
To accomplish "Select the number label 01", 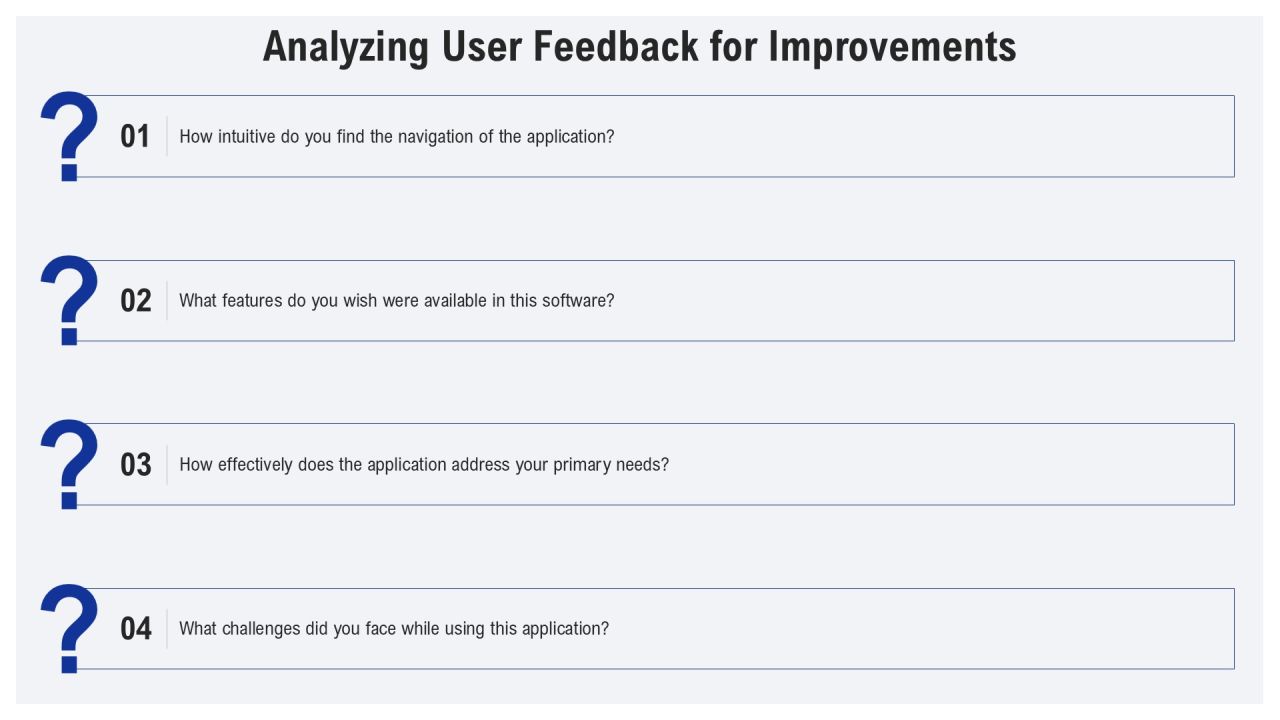I will pyautogui.click(x=135, y=137).
